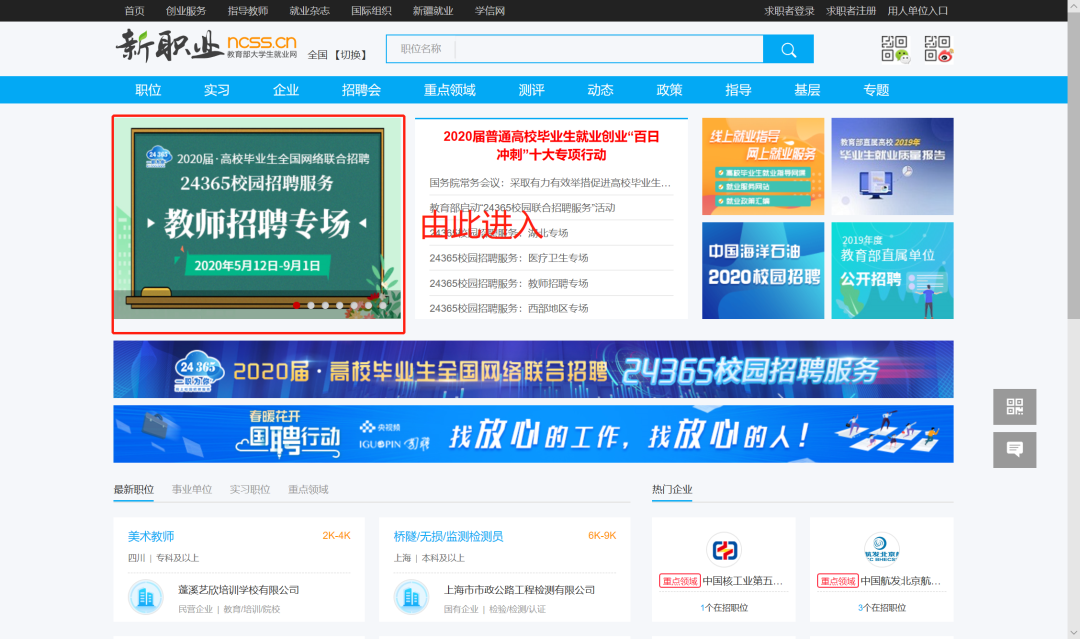Open the 国务院常务会议 news item
This screenshot has height=639, width=1080.
point(550,182)
